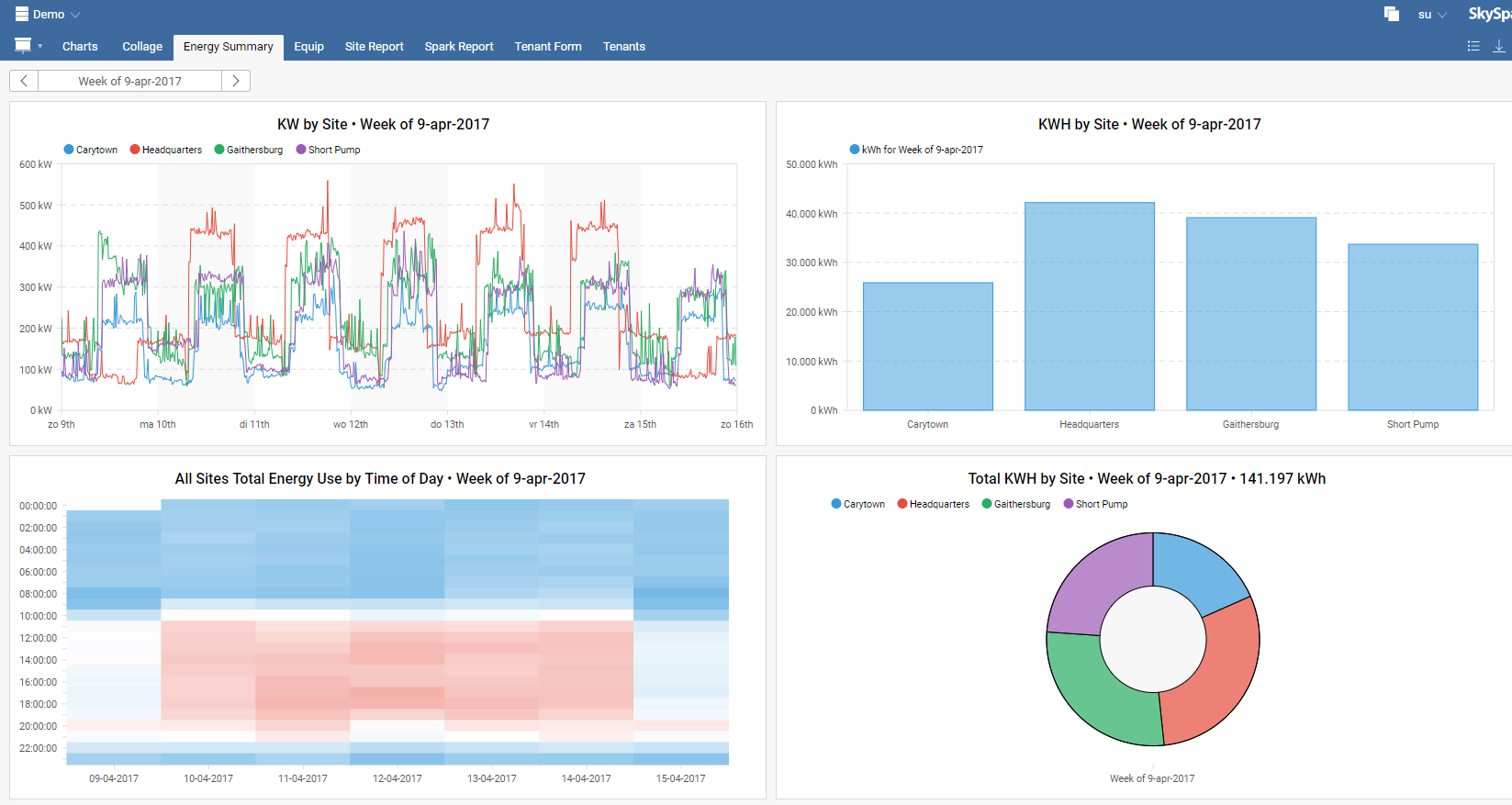Screen dimensions: 1512x805
Task: Click the 600 kW axis label
Action: 36,164
